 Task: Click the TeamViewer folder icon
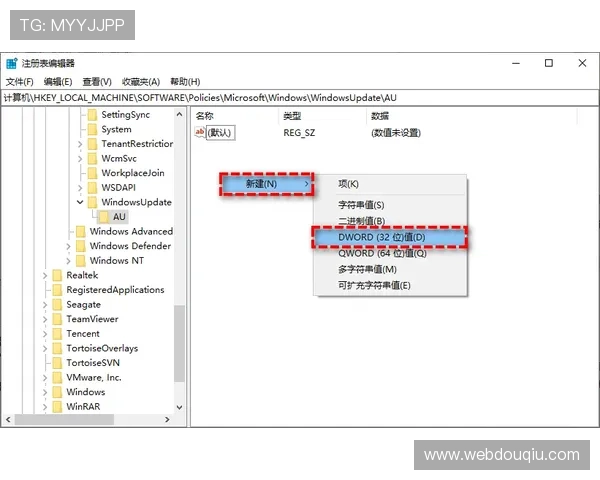coord(57,319)
